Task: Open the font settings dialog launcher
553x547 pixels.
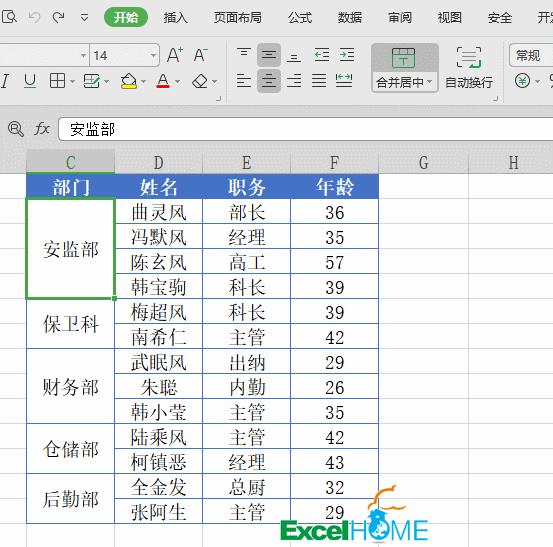Action: point(219,99)
